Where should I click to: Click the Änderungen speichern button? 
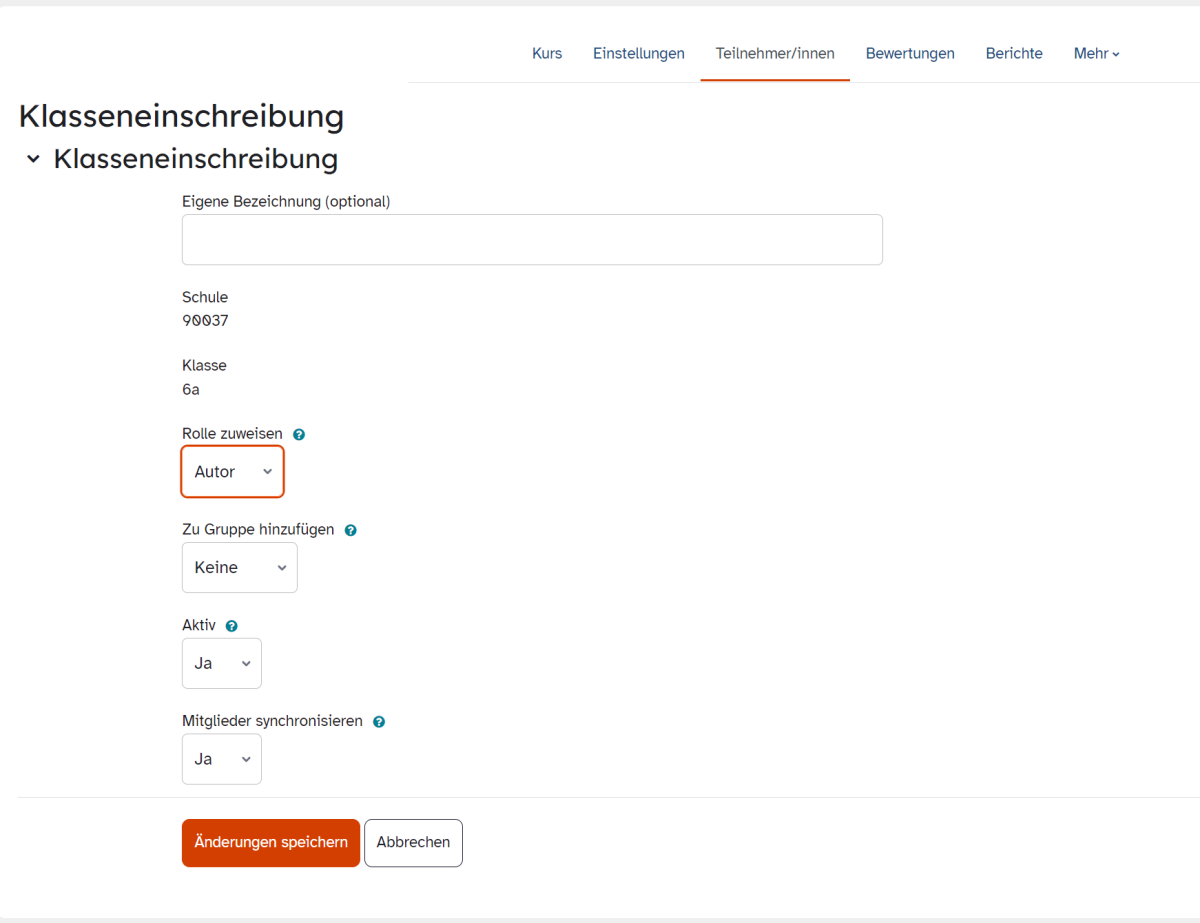pos(271,843)
